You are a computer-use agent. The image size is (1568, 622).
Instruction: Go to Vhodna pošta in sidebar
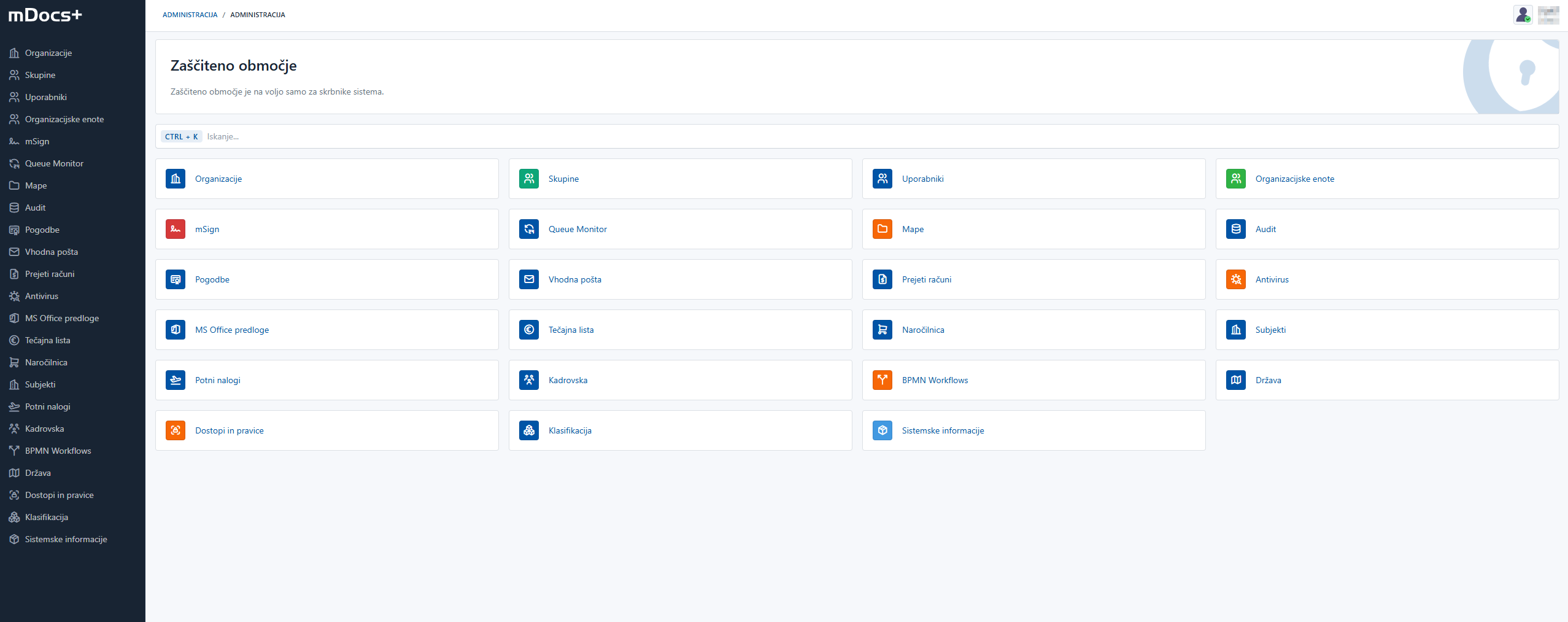[x=51, y=252]
